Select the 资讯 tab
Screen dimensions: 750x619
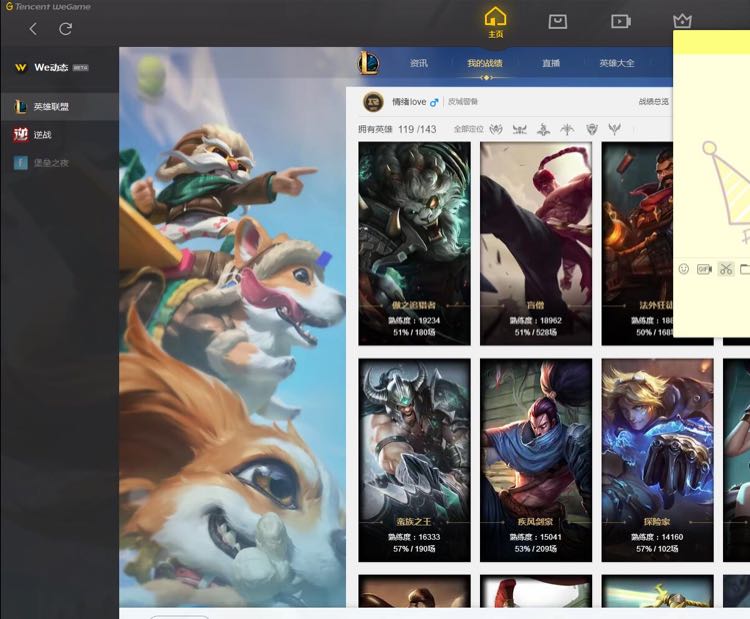tap(419, 63)
